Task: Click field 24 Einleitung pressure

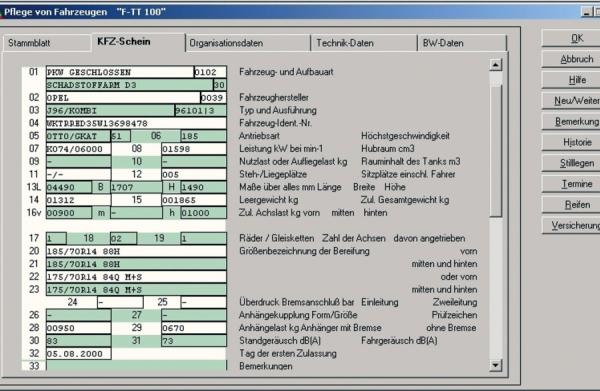Action: coord(120,303)
